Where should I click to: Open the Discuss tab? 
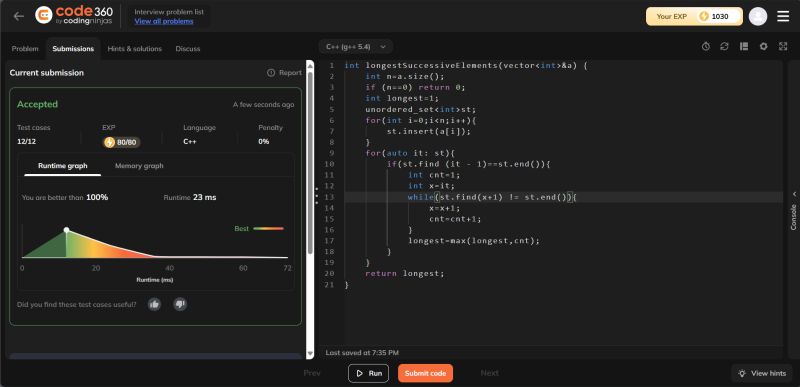pyautogui.click(x=188, y=49)
